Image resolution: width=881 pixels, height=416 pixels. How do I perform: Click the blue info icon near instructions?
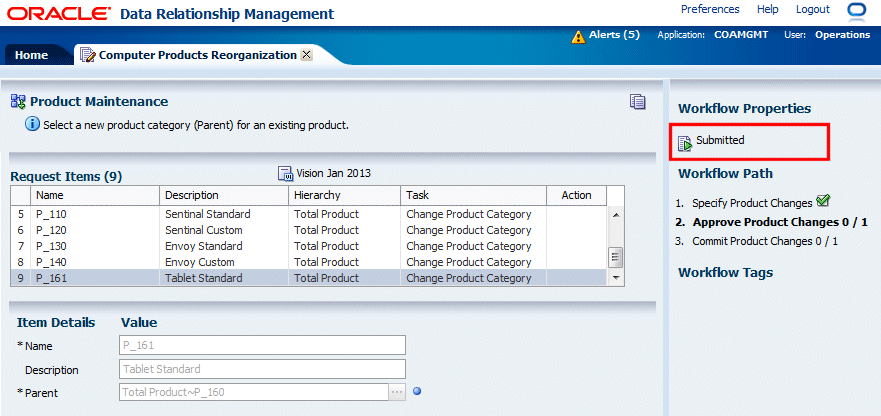point(32,125)
